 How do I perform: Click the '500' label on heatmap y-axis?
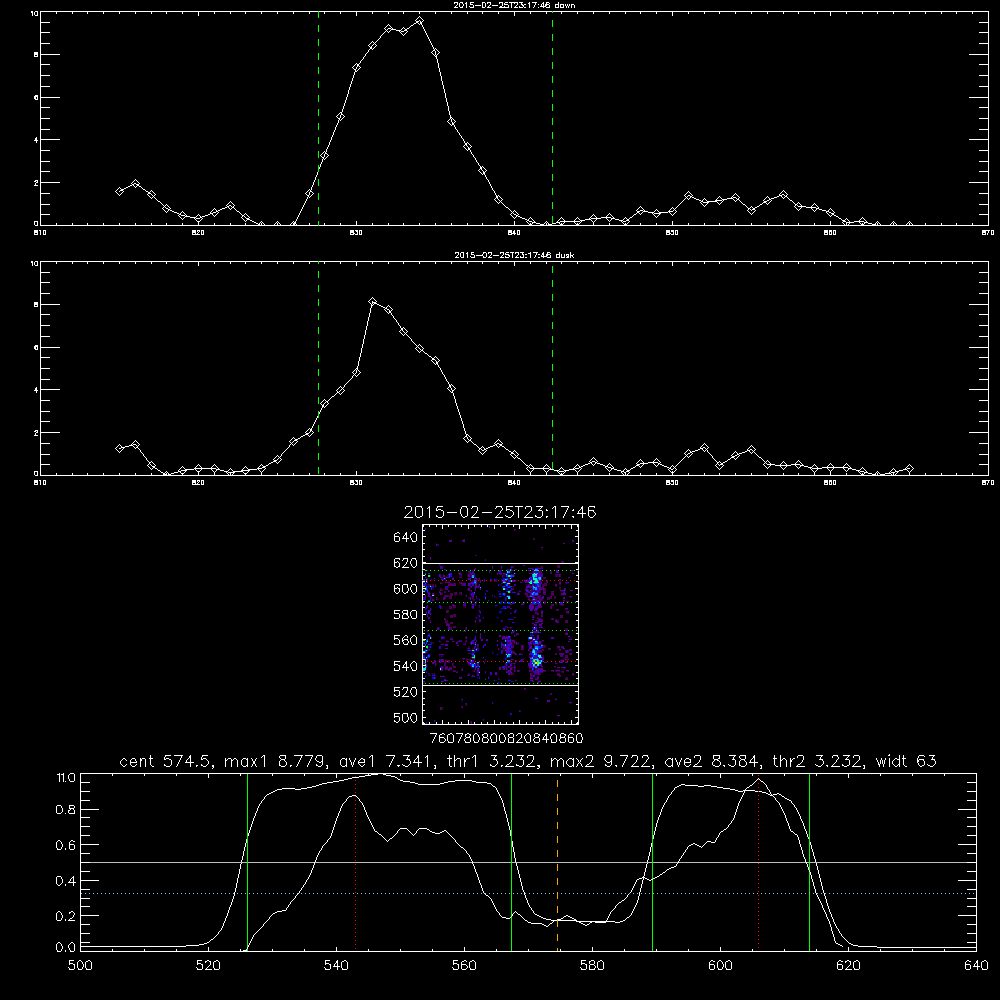(x=406, y=717)
